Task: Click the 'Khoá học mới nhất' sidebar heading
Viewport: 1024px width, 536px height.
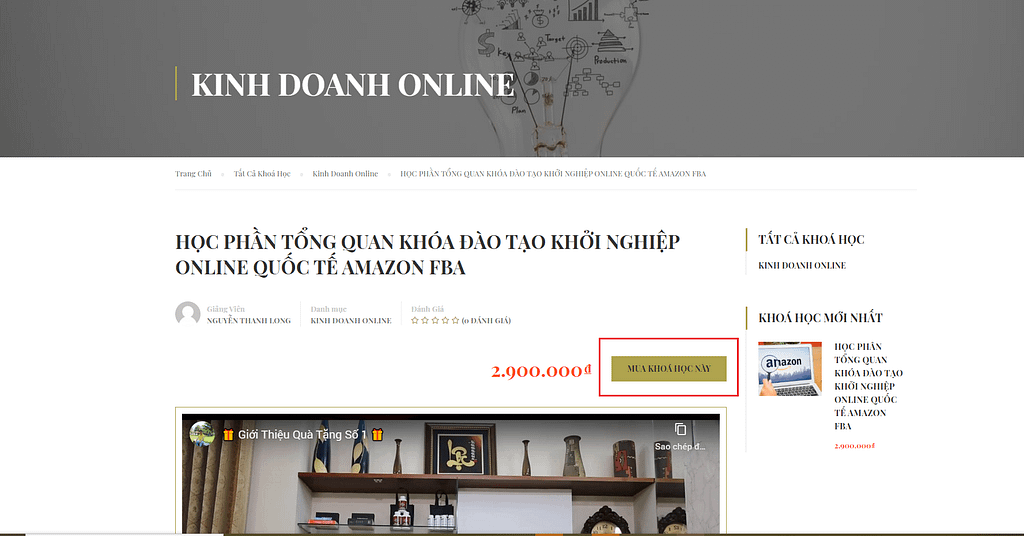Action: coord(820,318)
